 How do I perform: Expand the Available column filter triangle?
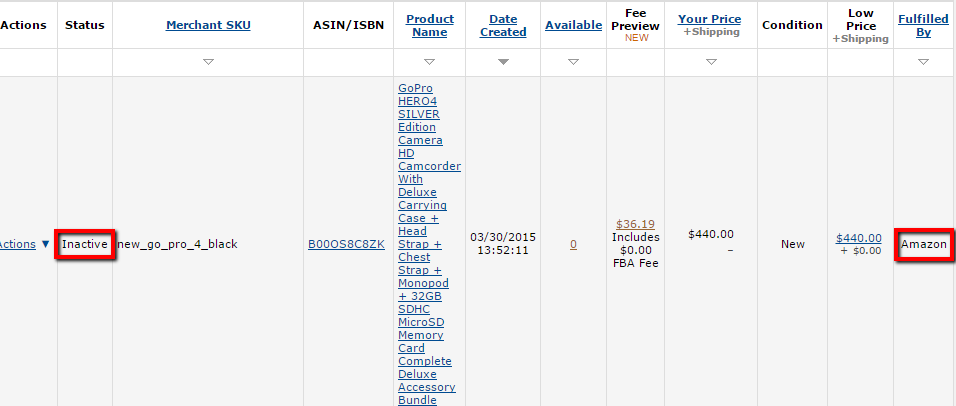click(573, 62)
